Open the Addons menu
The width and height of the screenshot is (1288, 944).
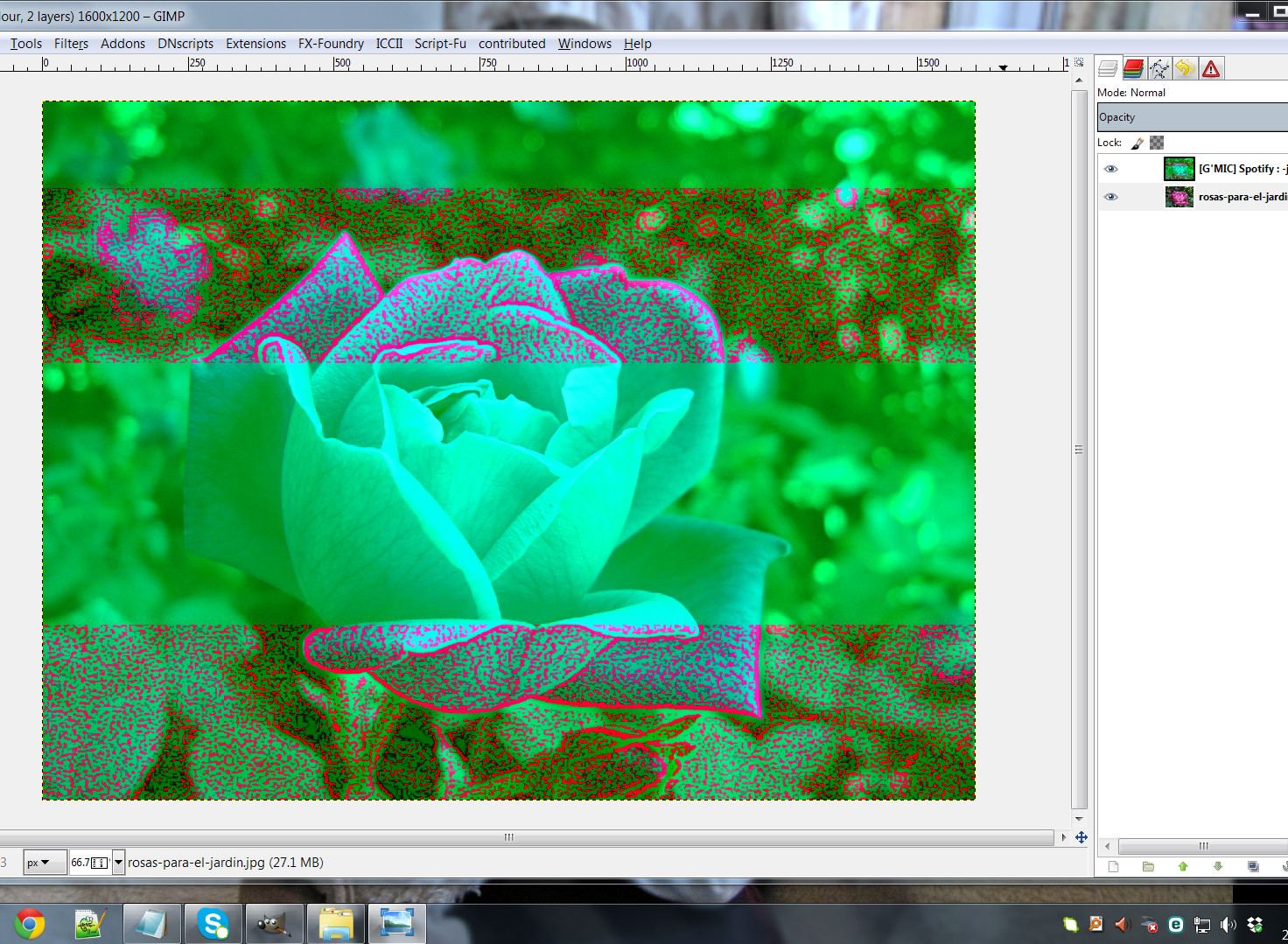pyautogui.click(x=122, y=44)
